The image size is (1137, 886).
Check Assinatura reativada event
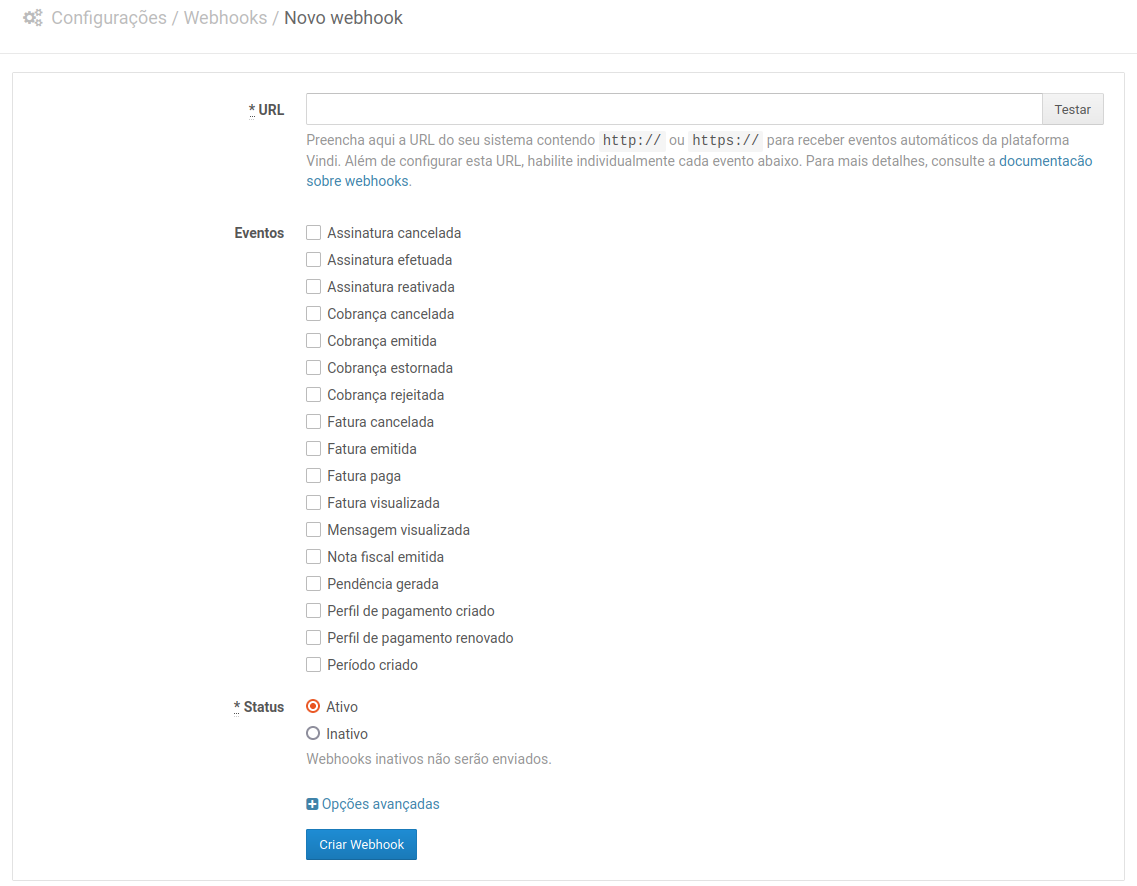313,286
